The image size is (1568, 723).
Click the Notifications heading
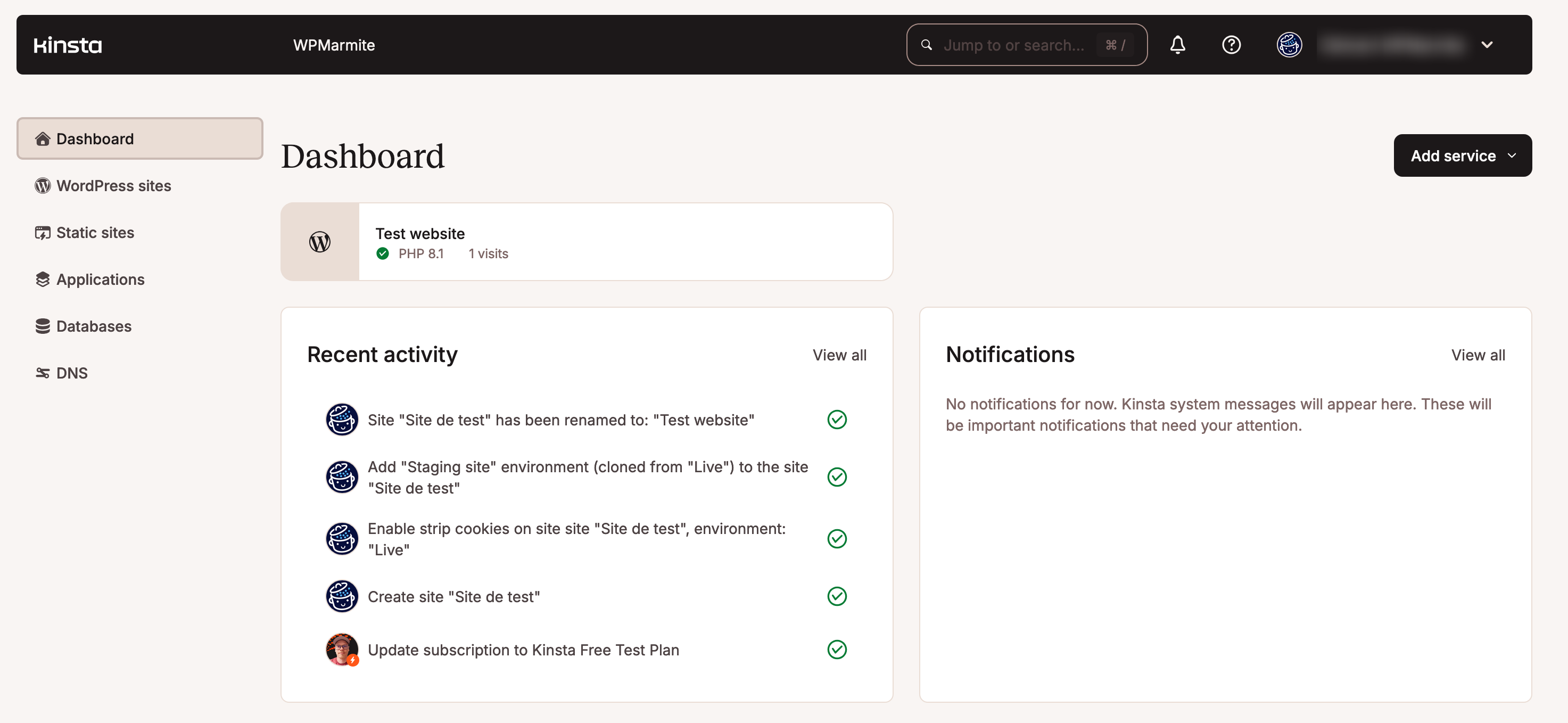tap(1010, 355)
